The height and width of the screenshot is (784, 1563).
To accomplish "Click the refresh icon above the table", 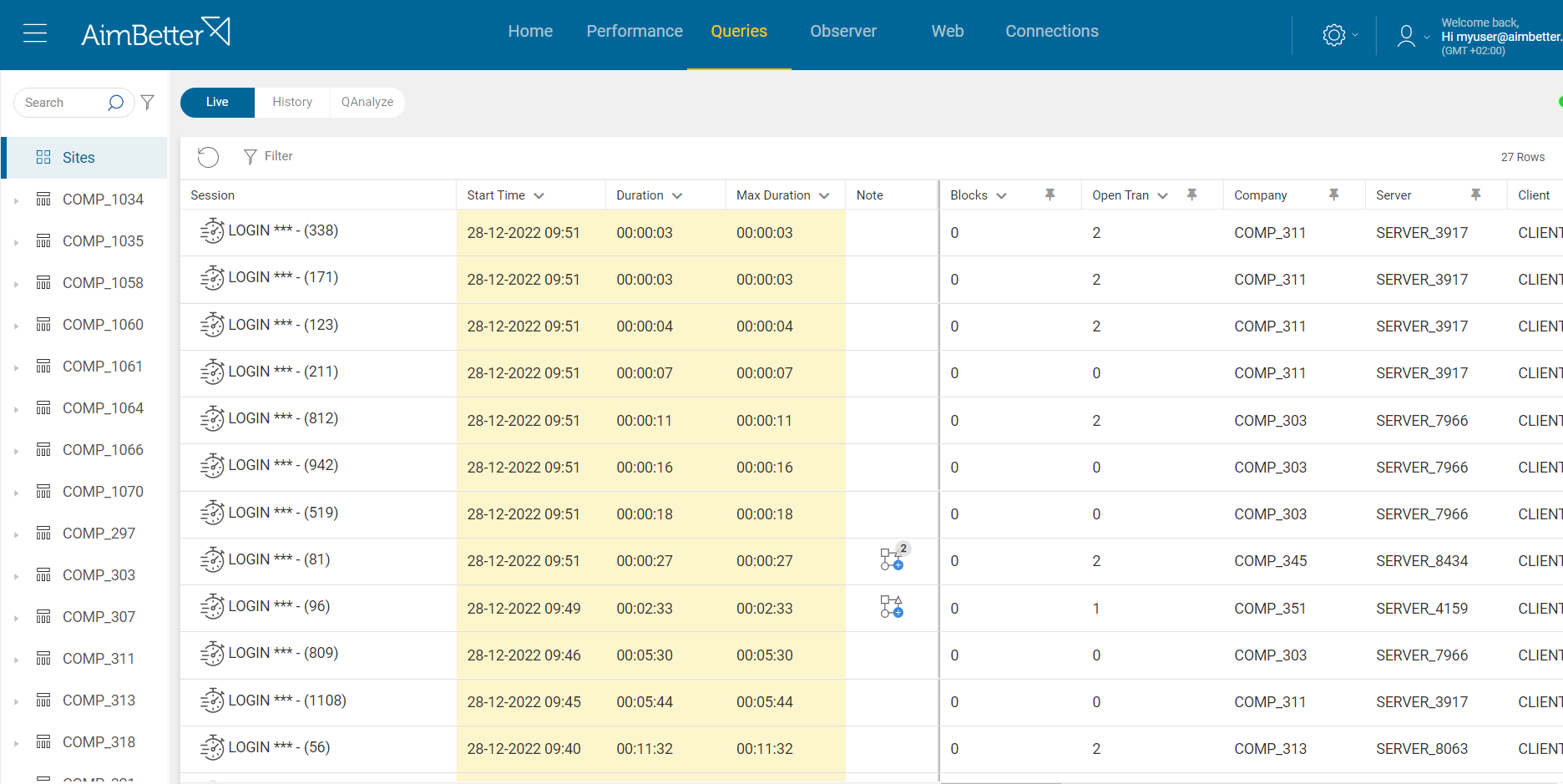I will (x=208, y=157).
